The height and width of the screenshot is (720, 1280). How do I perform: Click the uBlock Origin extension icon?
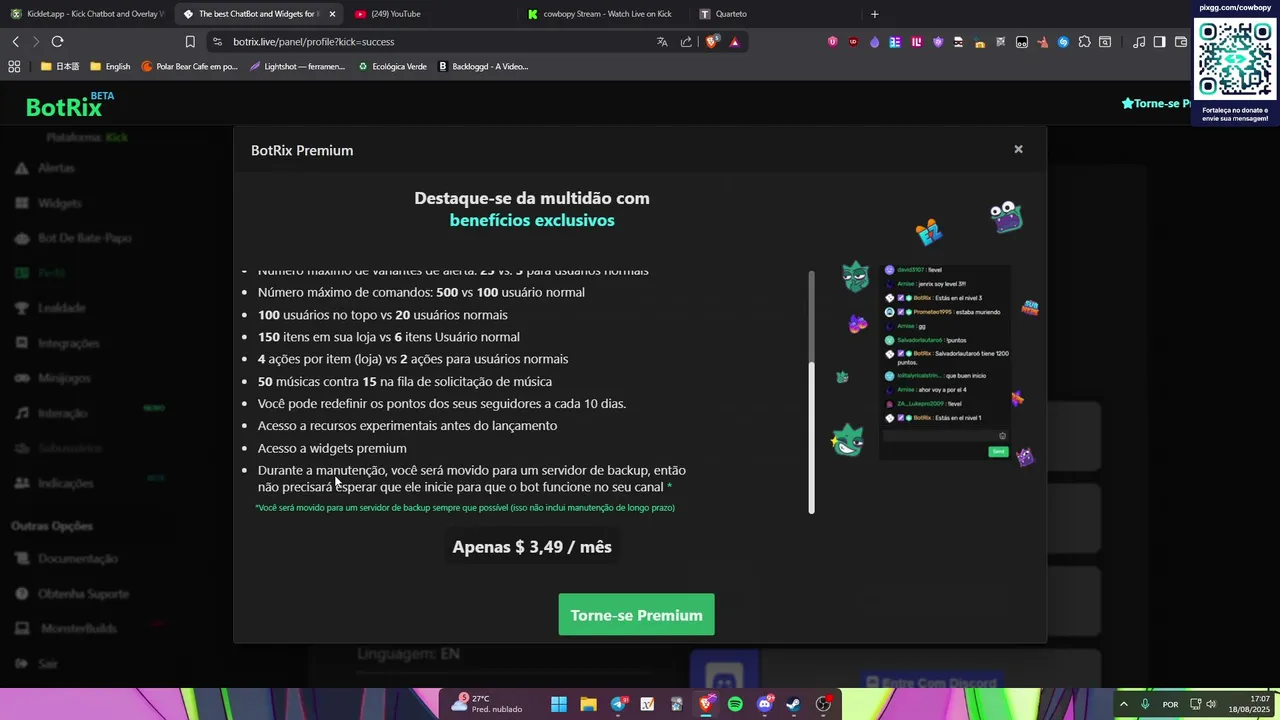pos(853,42)
